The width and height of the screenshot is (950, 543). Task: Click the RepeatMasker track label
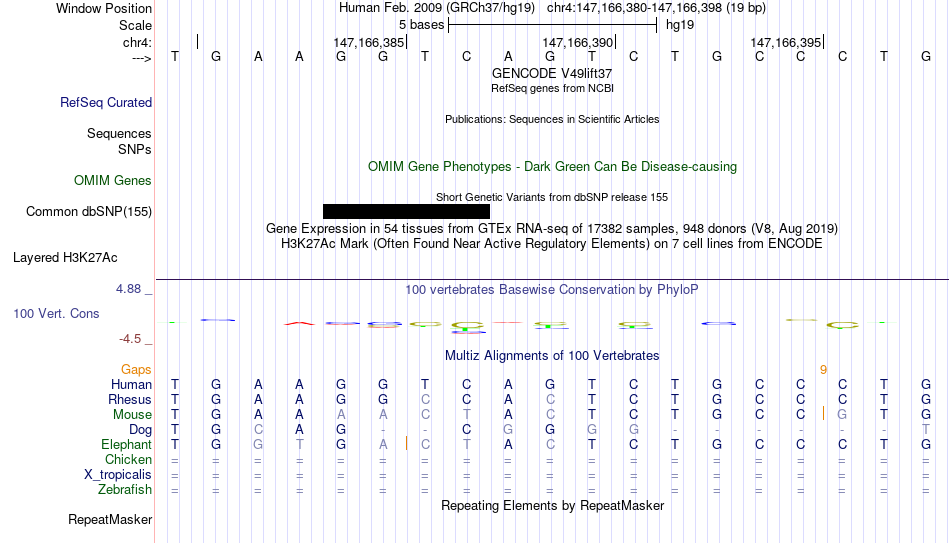[110, 520]
